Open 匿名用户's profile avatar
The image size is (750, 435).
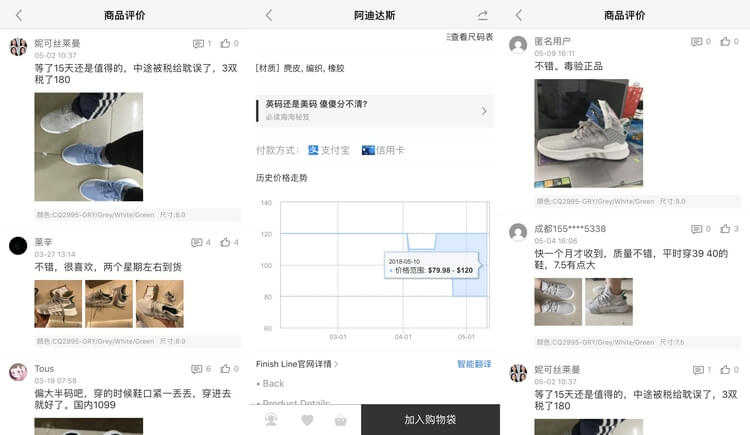pos(518,45)
